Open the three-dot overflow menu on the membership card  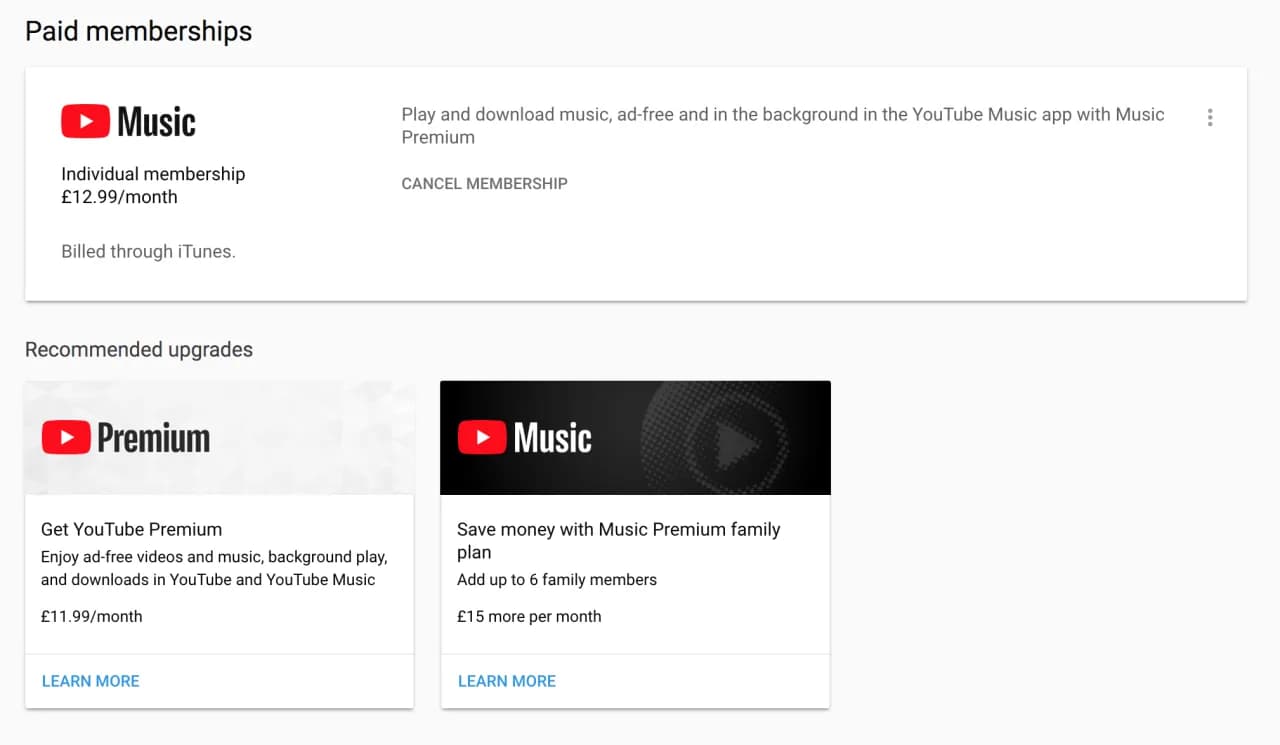pyautogui.click(x=1210, y=117)
